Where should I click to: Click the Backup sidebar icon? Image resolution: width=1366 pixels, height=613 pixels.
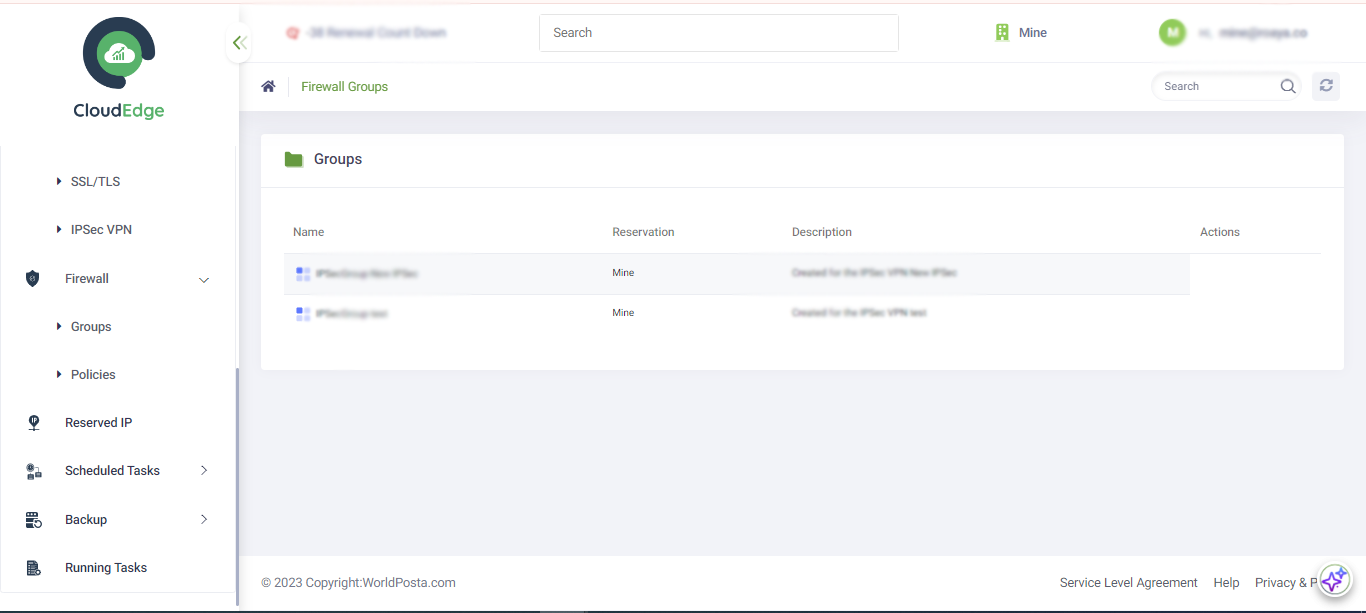pyautogui.click(x=33, y=519)
